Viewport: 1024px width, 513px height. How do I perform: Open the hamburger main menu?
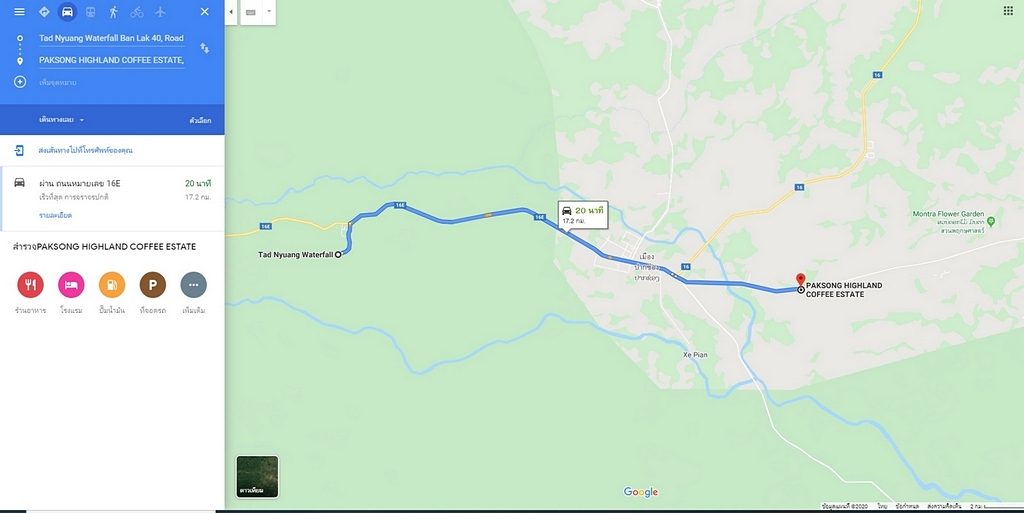(20, 12)
